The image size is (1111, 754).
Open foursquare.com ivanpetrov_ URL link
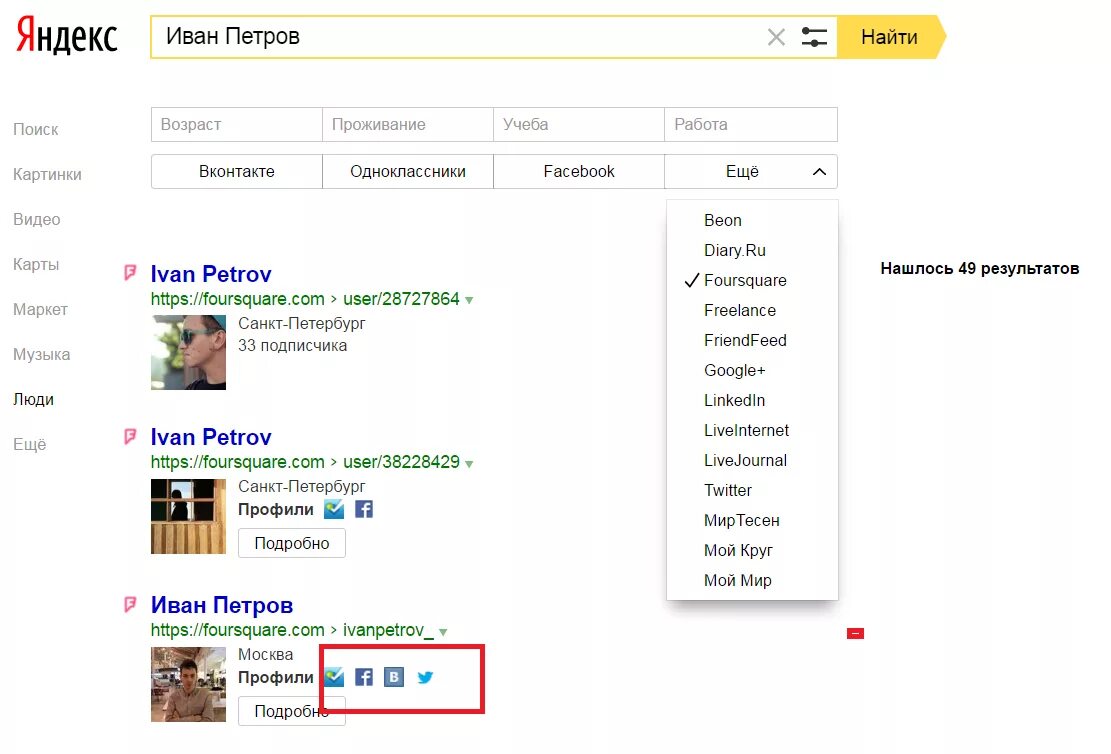(x=292, y=630)
